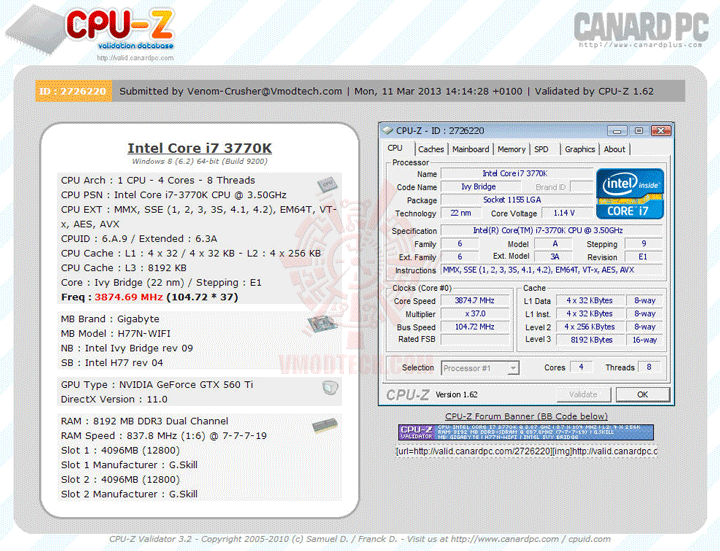Screen dimensions: 720x551
Task: Click the CPU Cache : L3 : 8192 KB line
Action: point(124,268)
